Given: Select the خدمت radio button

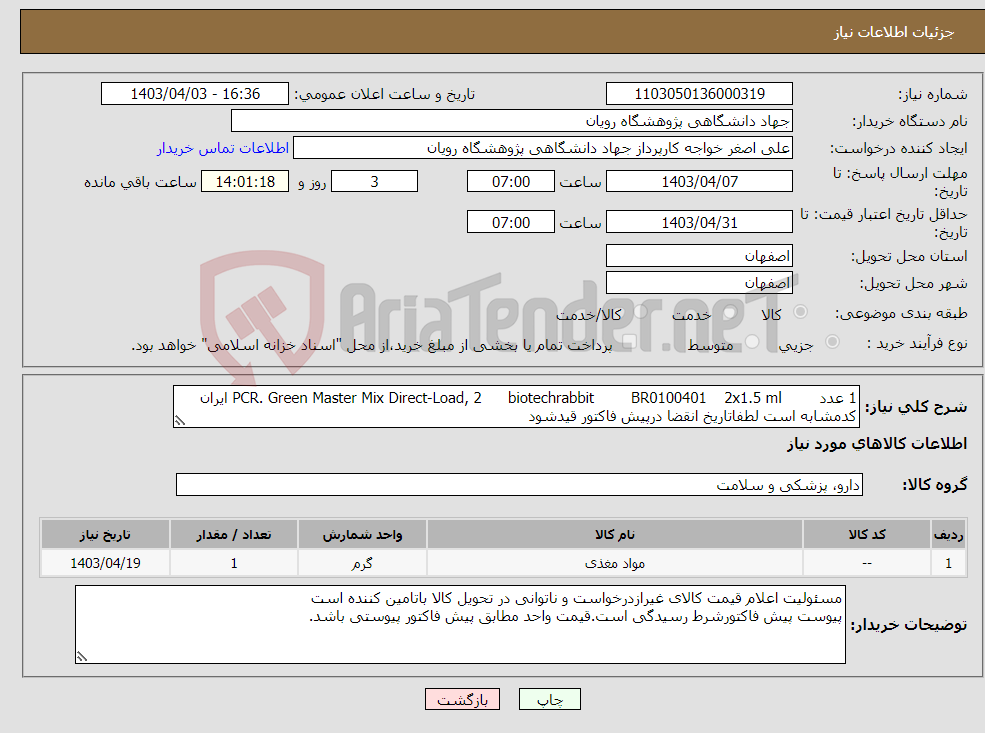Looking at the screenshot, I should pyautogui.click(x=730, y=312).
